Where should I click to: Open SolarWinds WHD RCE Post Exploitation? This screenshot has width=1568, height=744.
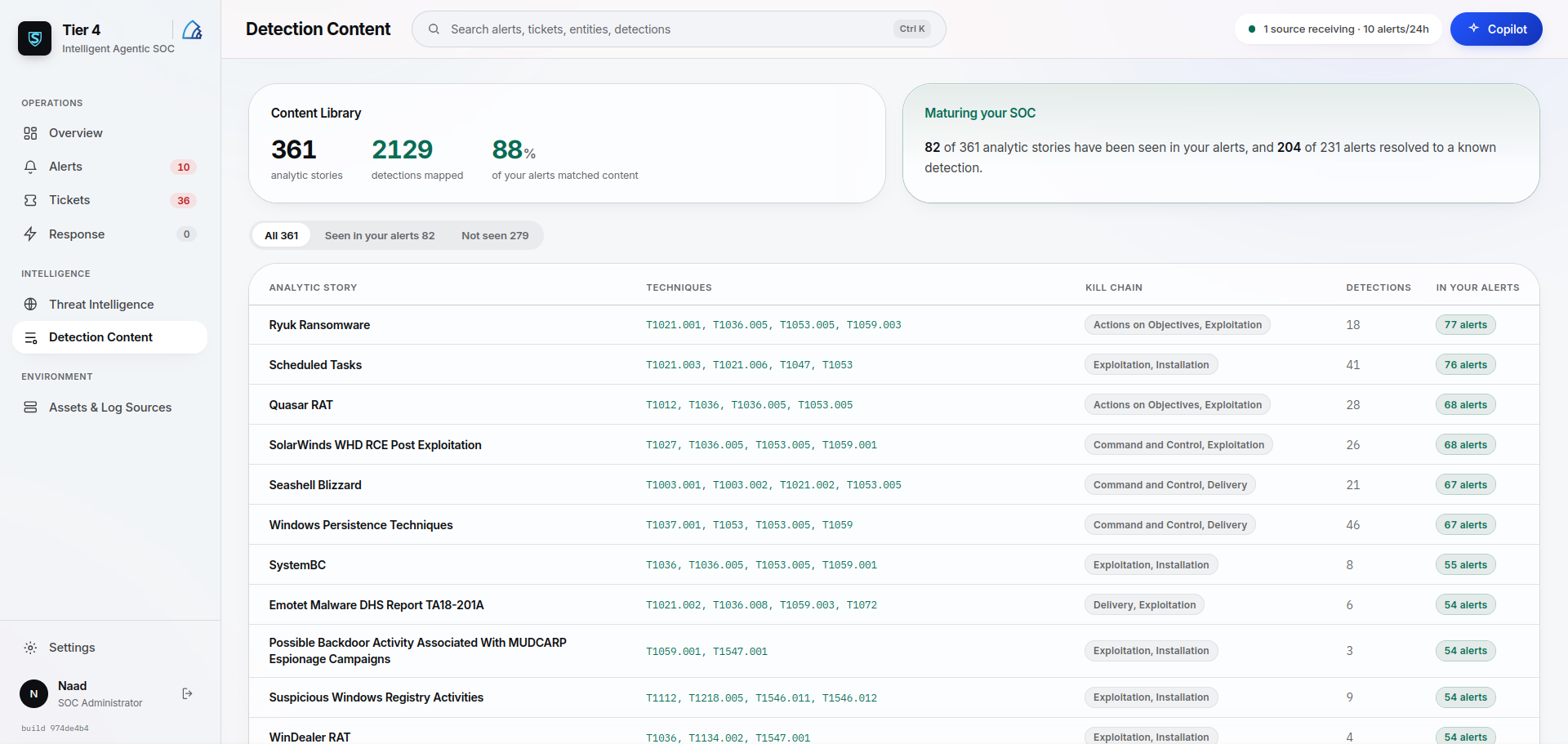coord(375,445)
